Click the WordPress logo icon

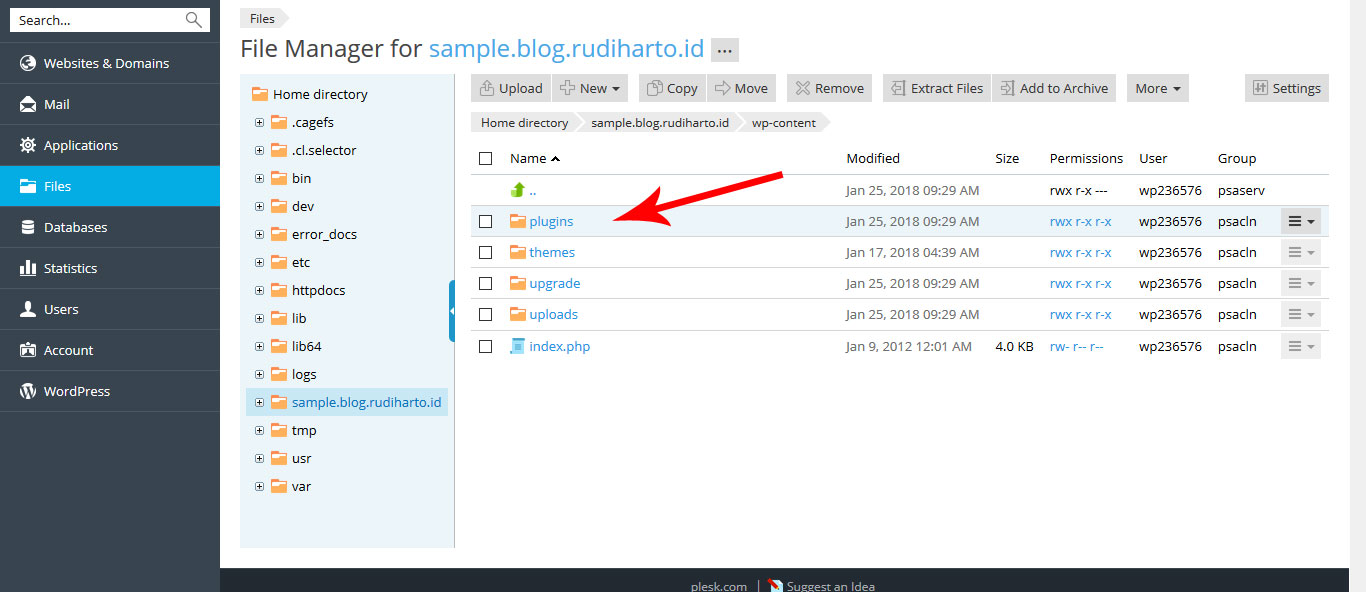(28, 391)
